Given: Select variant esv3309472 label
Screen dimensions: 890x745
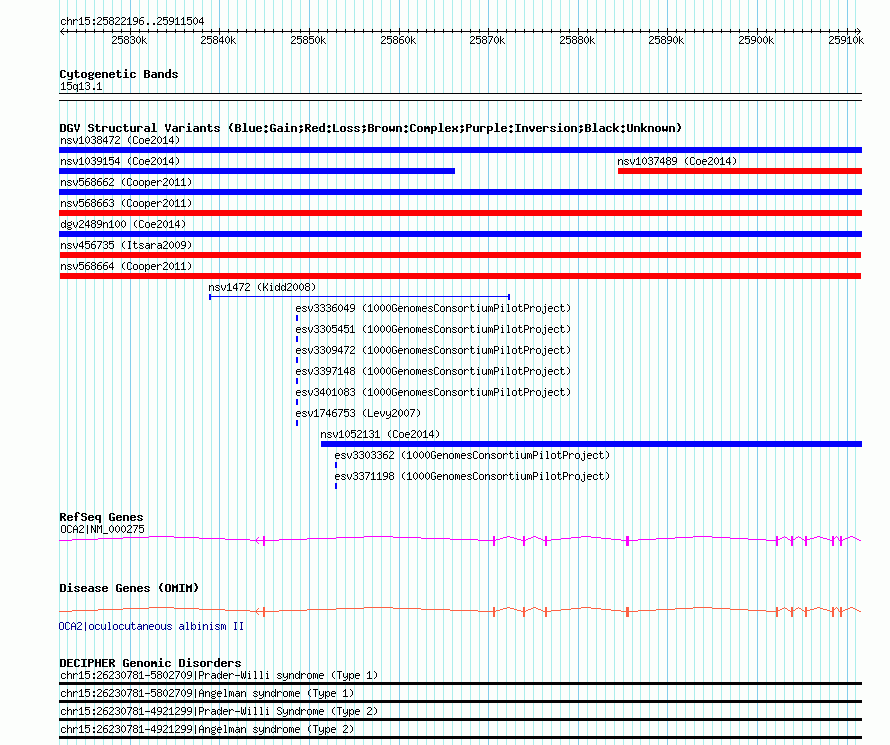Looking at the screenshot, I should [x=433, y=350].
